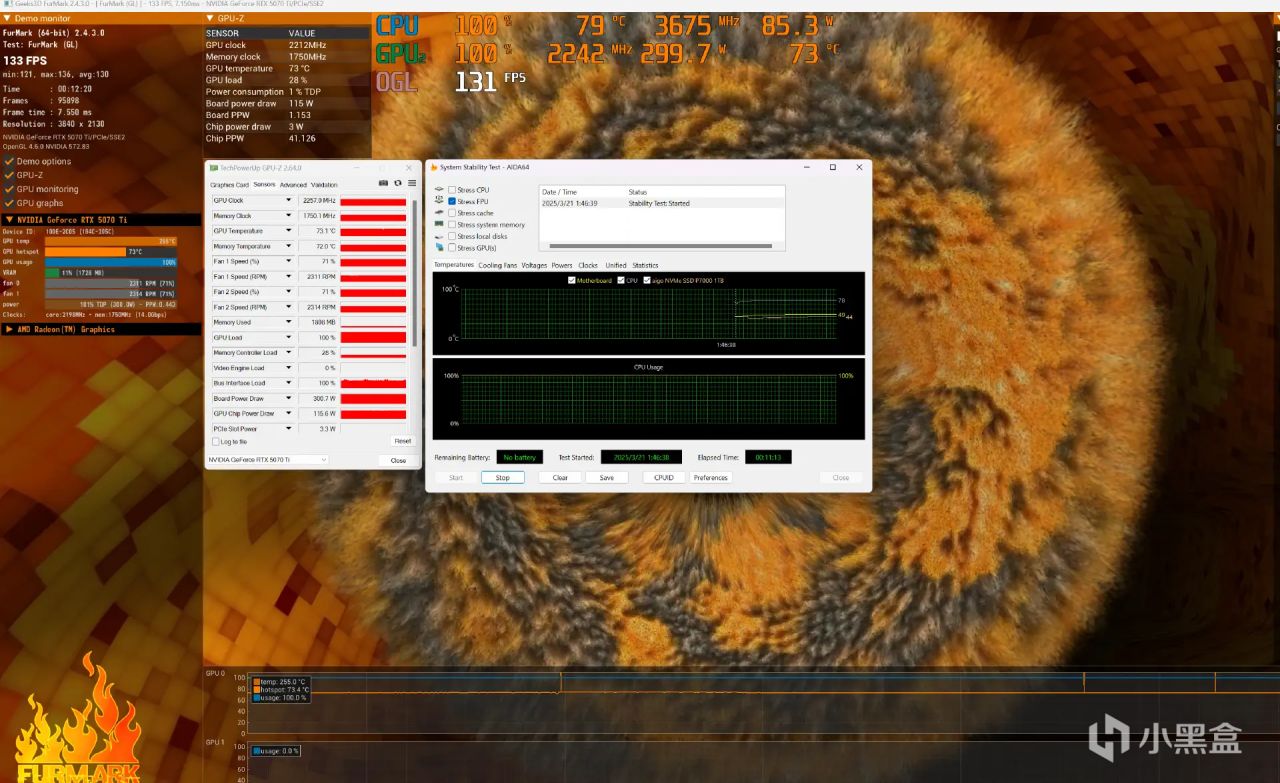Image resolution: width=1280 pixels, height=783 pixels.
Task: Click the icon beside Stress cache
Action: 439,213
